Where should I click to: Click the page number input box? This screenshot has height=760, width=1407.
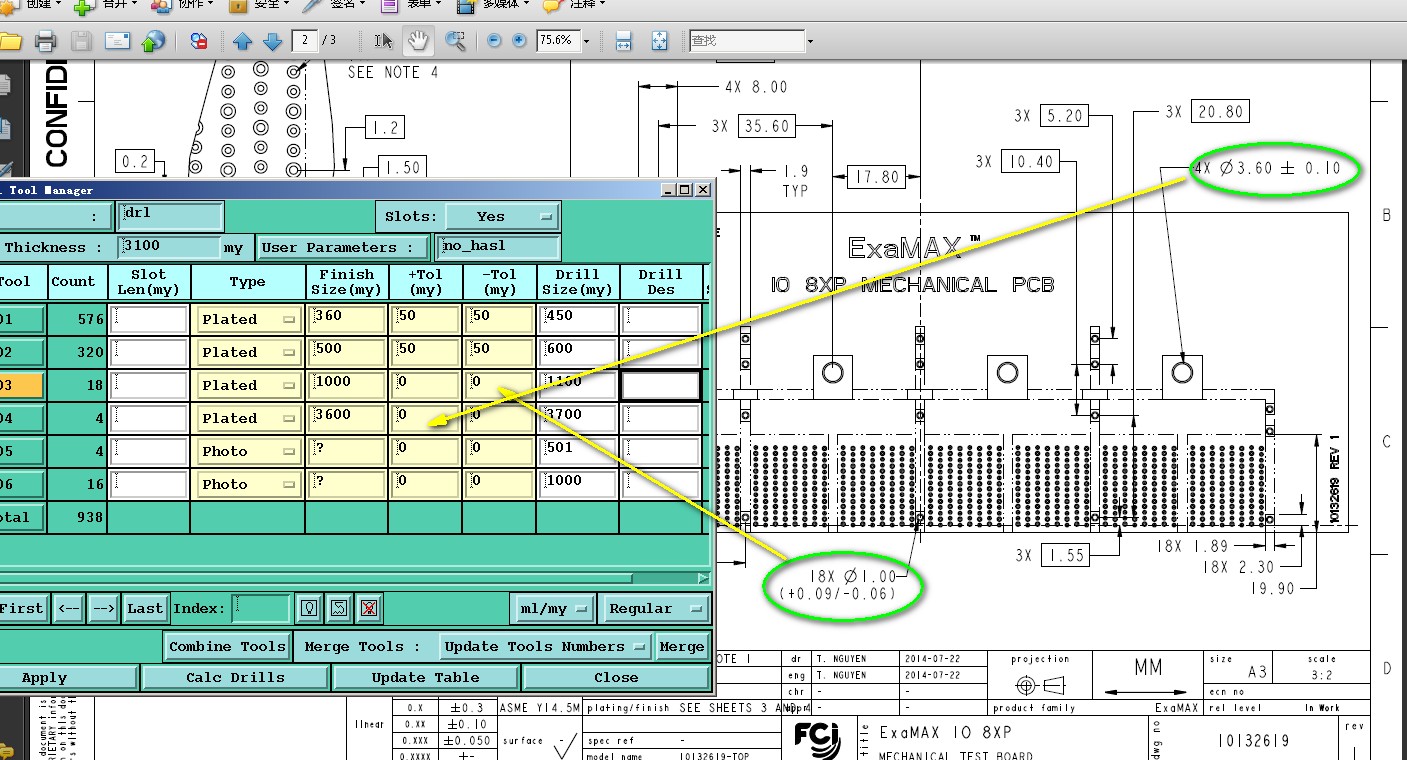point(304,41)
